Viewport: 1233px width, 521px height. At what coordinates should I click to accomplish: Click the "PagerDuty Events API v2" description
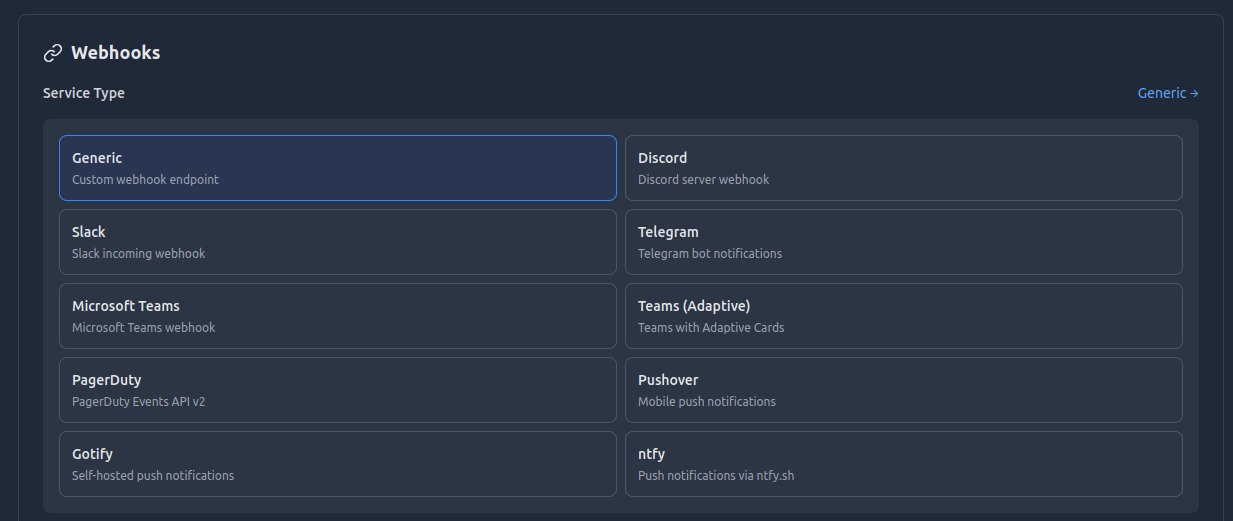pos(138,402)
